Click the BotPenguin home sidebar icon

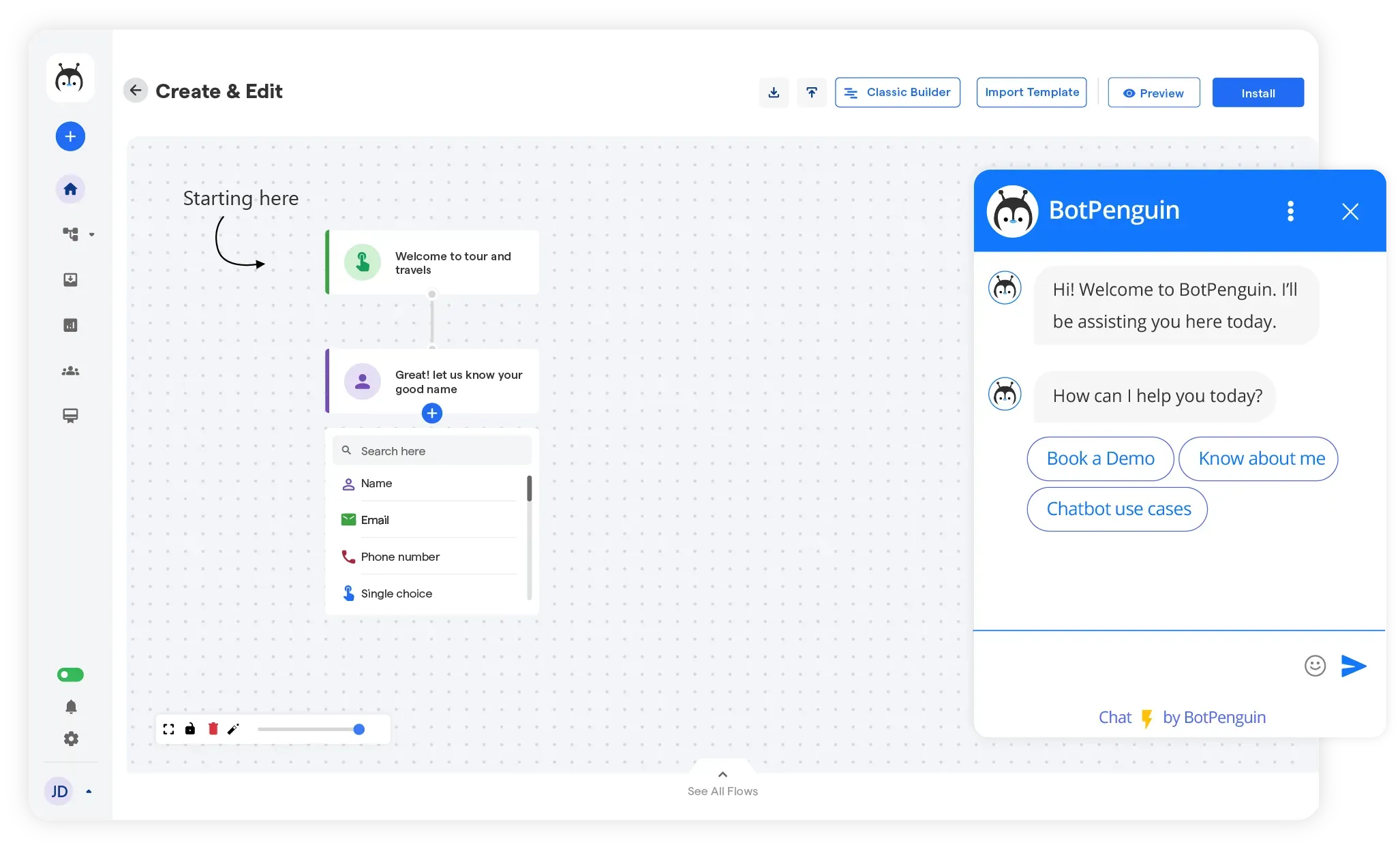69,189
